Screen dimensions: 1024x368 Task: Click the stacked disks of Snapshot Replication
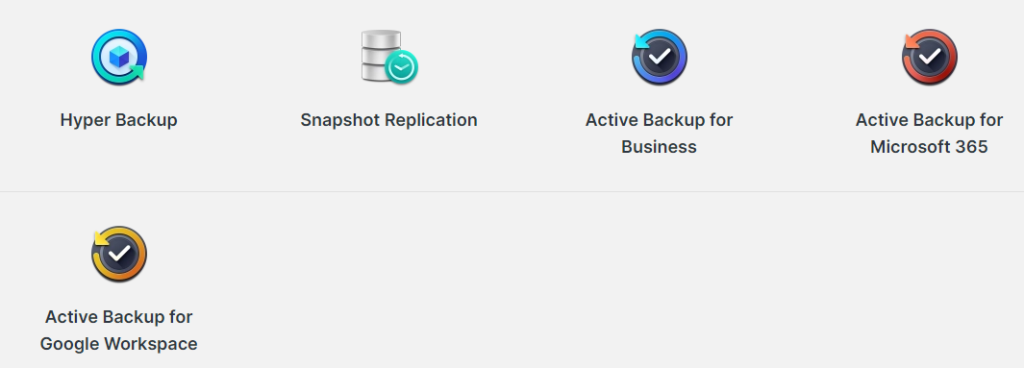coord(379,56)
